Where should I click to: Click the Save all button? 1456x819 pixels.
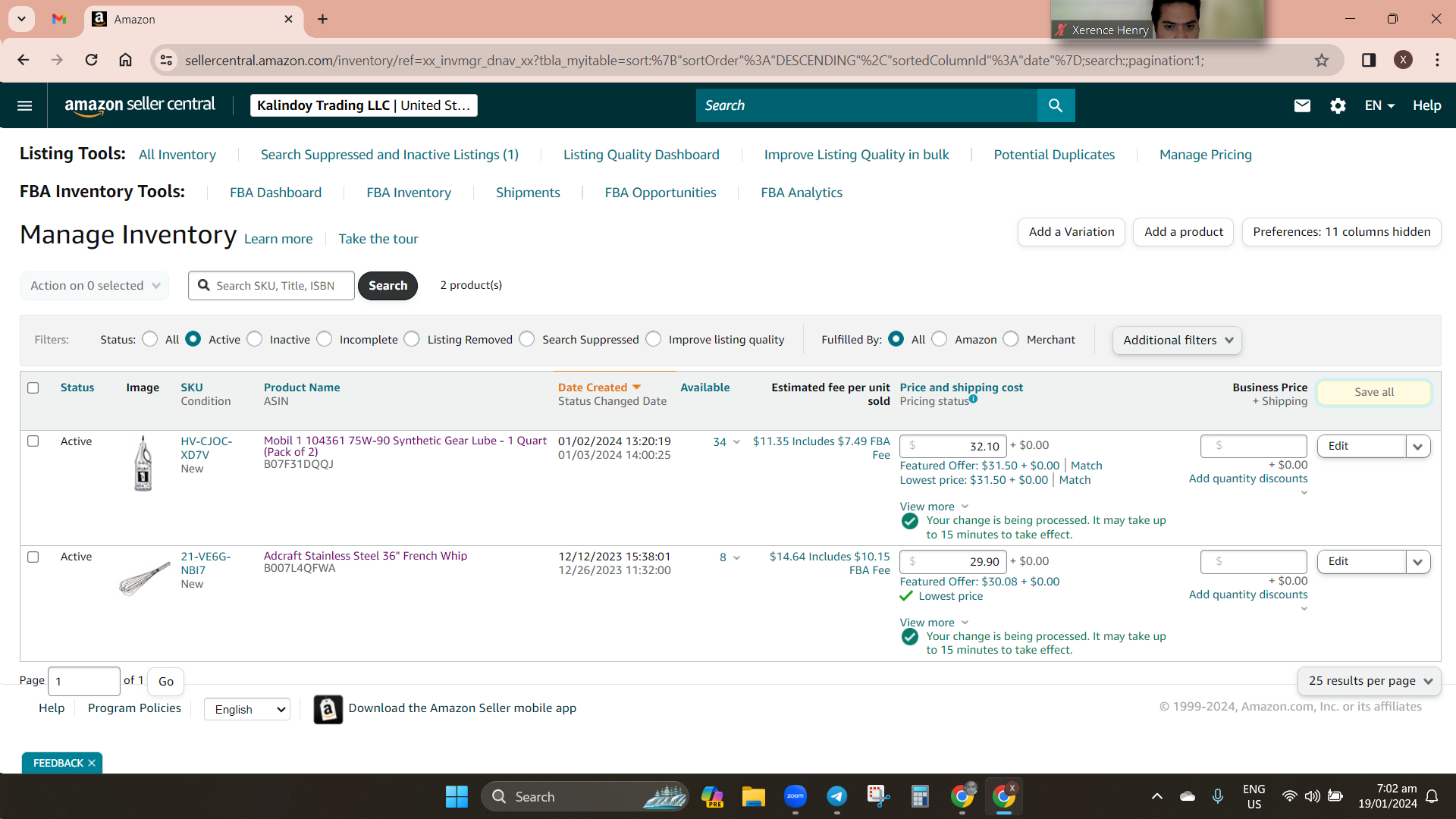[1374, 392]
